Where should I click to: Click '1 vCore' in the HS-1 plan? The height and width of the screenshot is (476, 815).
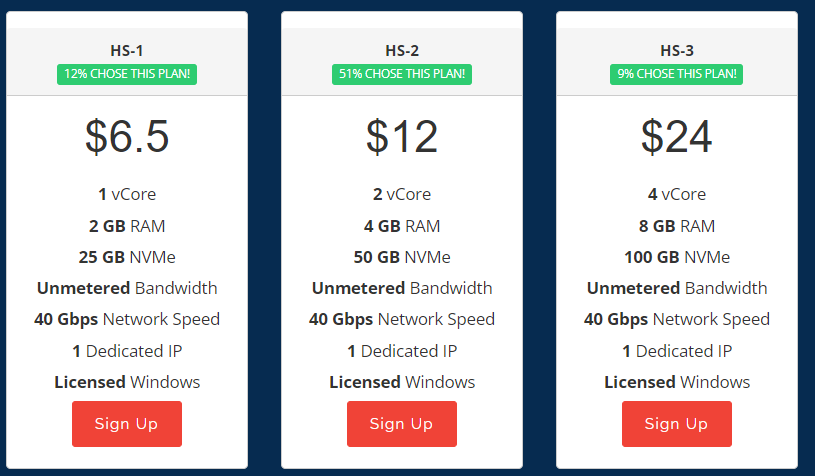[127, 194]
